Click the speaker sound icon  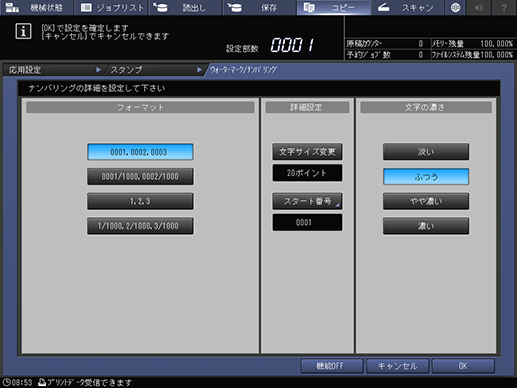[479, 7]
